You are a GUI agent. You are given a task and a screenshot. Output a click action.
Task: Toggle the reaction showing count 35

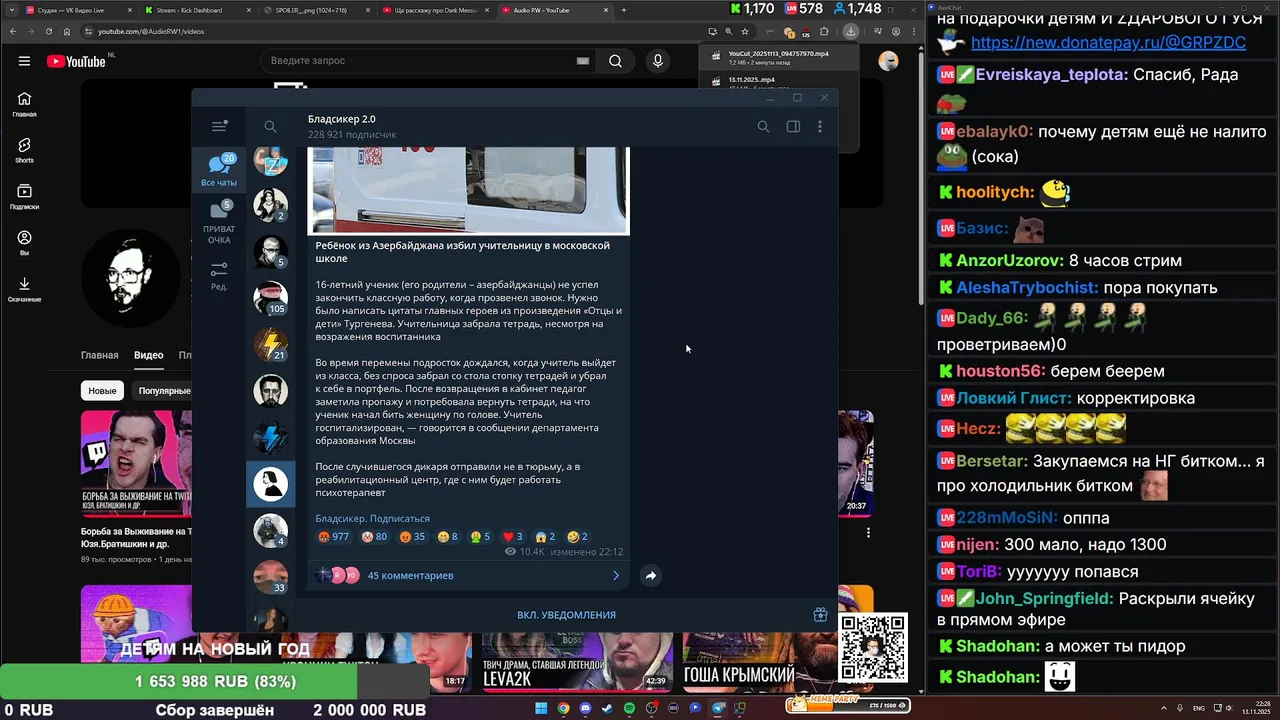[412, 537]
